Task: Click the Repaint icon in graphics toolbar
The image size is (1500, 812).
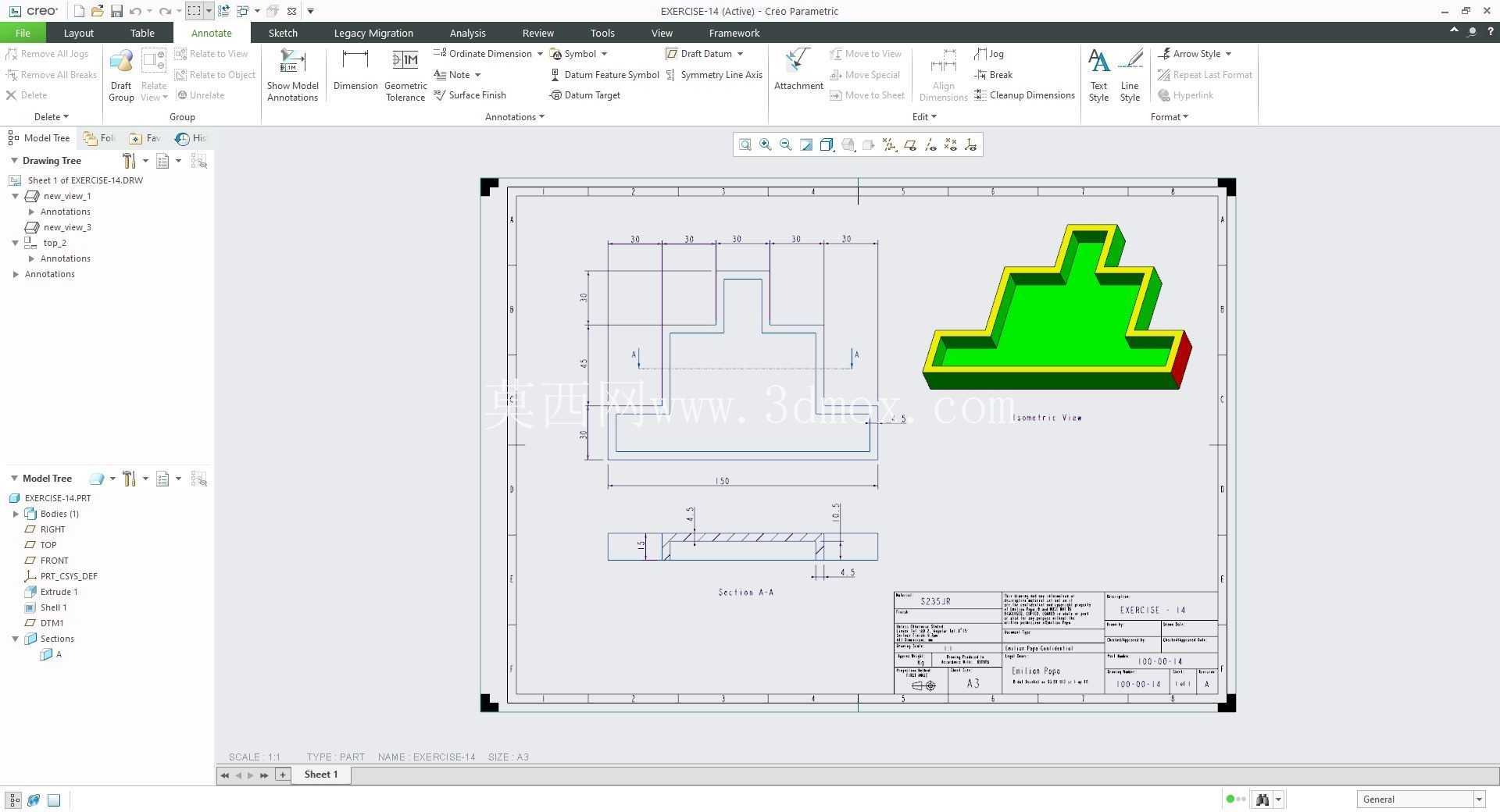Action: pos(806,144)
